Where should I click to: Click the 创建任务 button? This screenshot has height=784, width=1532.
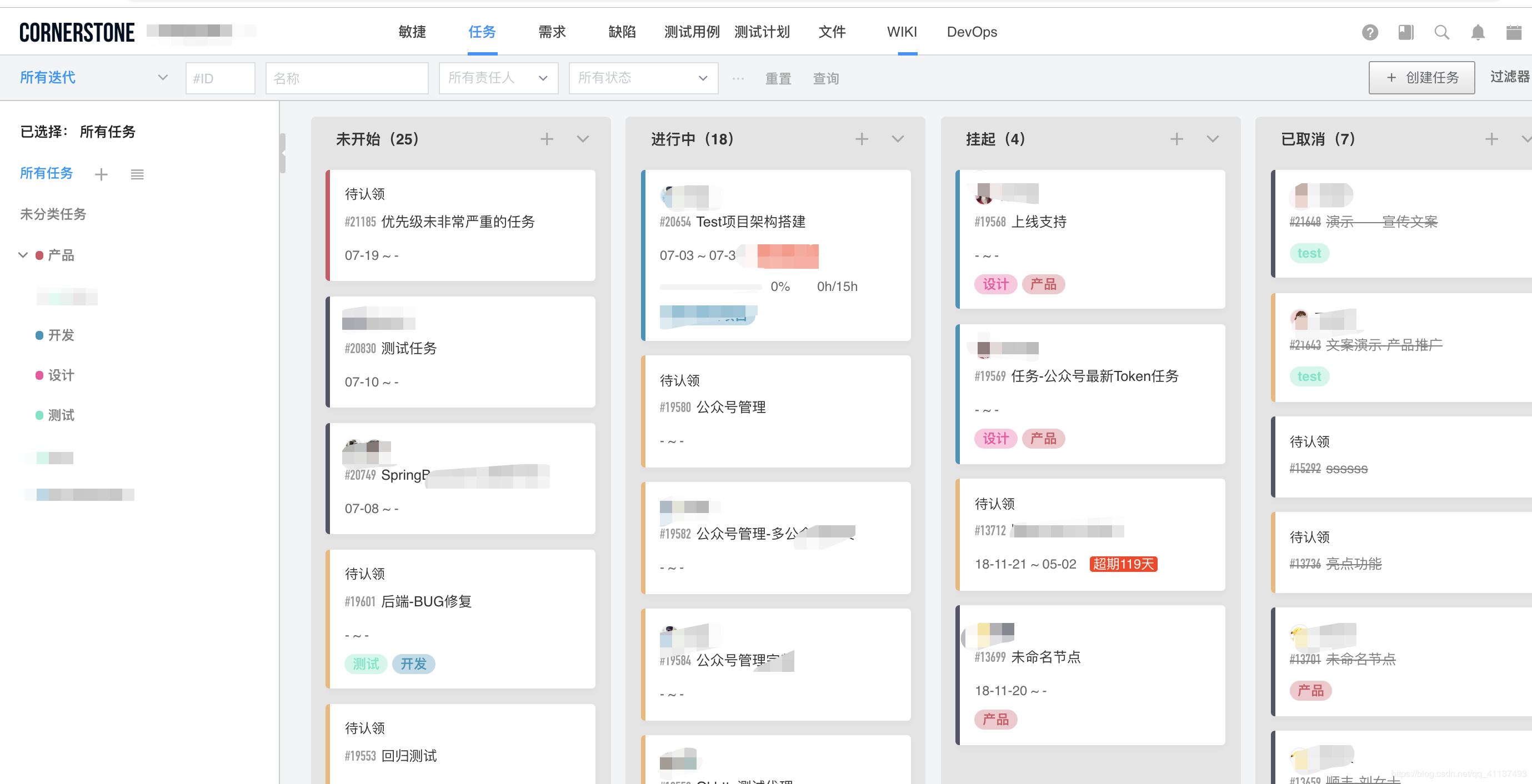1421,77
